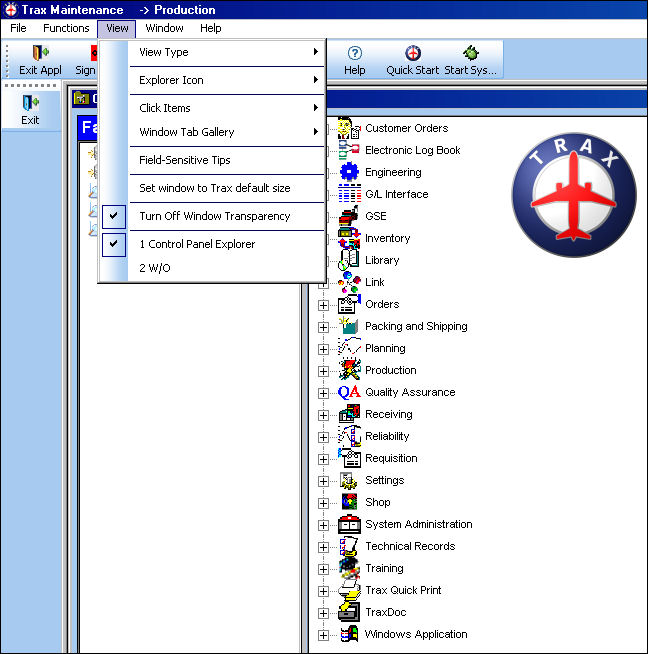Select the Orders module icon
The image size is (648, 654).
point(349,304)
